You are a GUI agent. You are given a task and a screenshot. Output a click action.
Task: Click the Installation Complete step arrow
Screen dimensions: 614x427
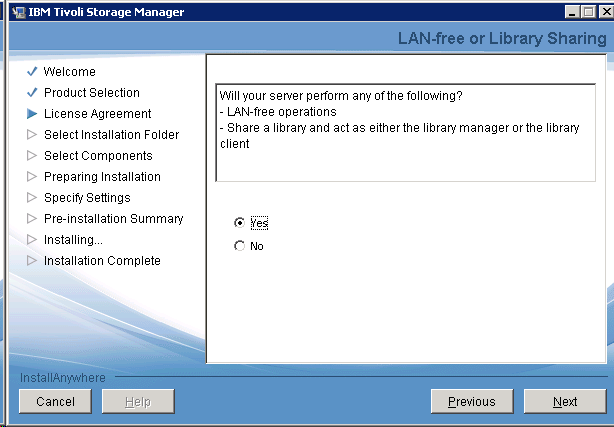click(33, 261)
